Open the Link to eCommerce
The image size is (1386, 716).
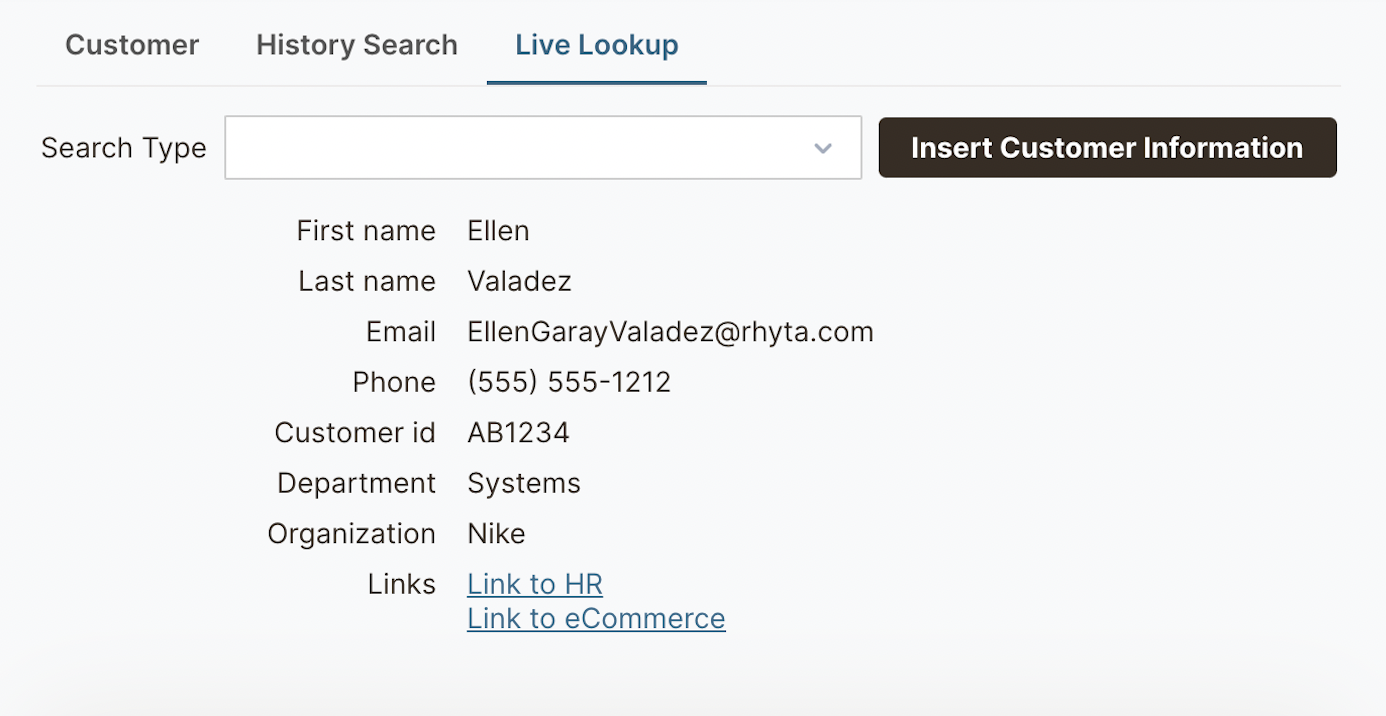(596, 619)
